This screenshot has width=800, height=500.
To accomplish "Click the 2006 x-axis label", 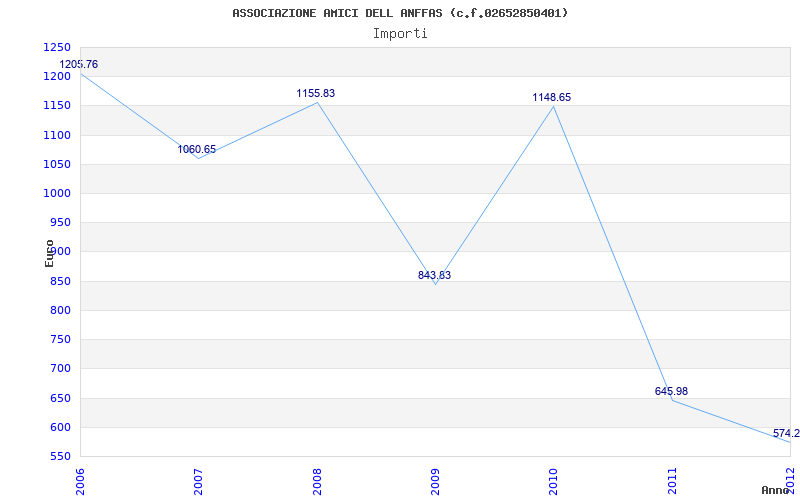I will click(x=80, y=482).
